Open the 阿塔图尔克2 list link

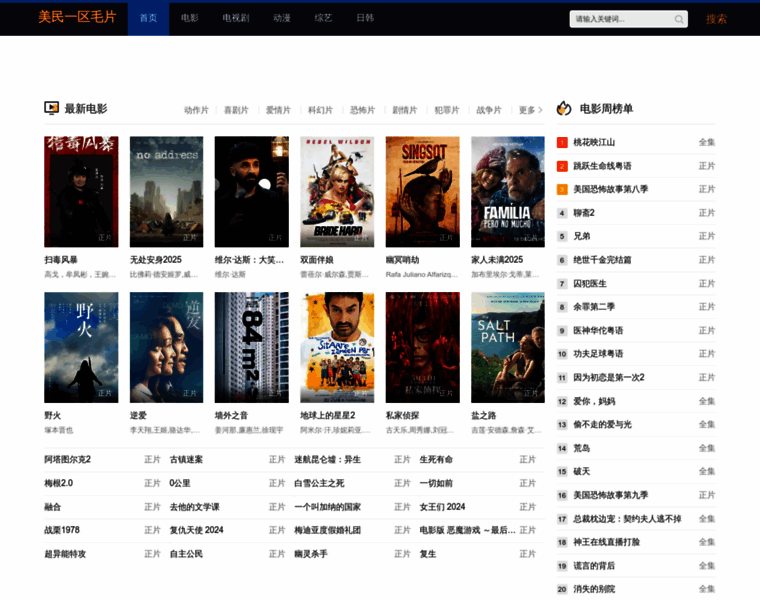tap(67, 460)
